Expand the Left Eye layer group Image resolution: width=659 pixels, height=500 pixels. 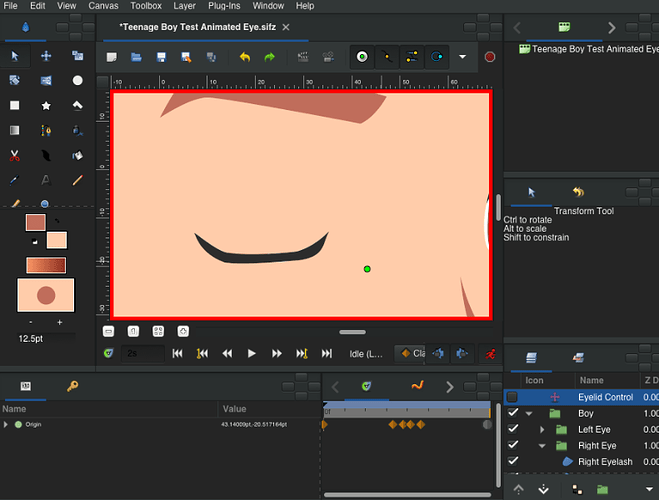542,429
